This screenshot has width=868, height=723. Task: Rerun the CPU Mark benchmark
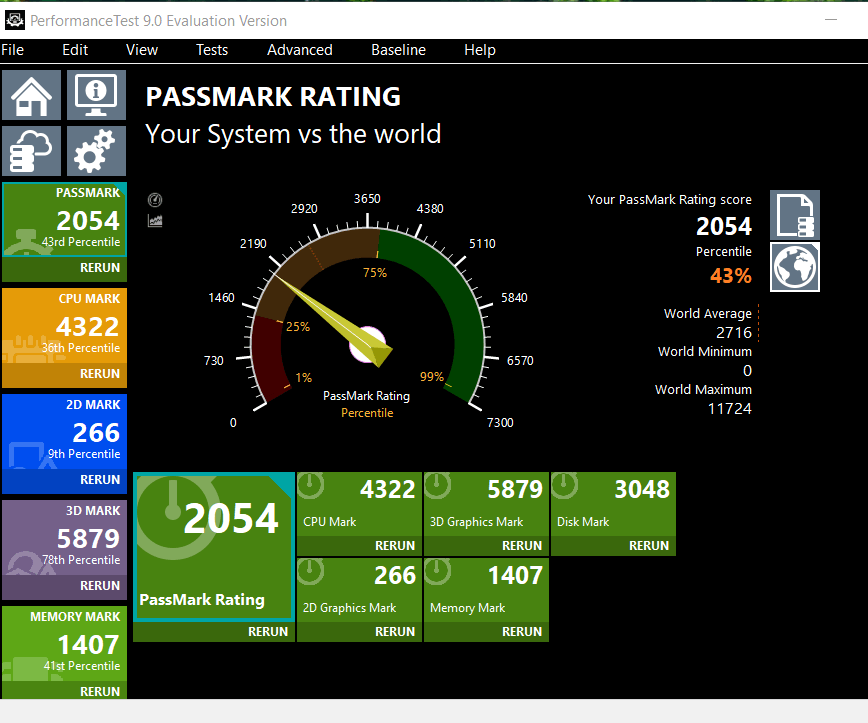click(395, 545)
